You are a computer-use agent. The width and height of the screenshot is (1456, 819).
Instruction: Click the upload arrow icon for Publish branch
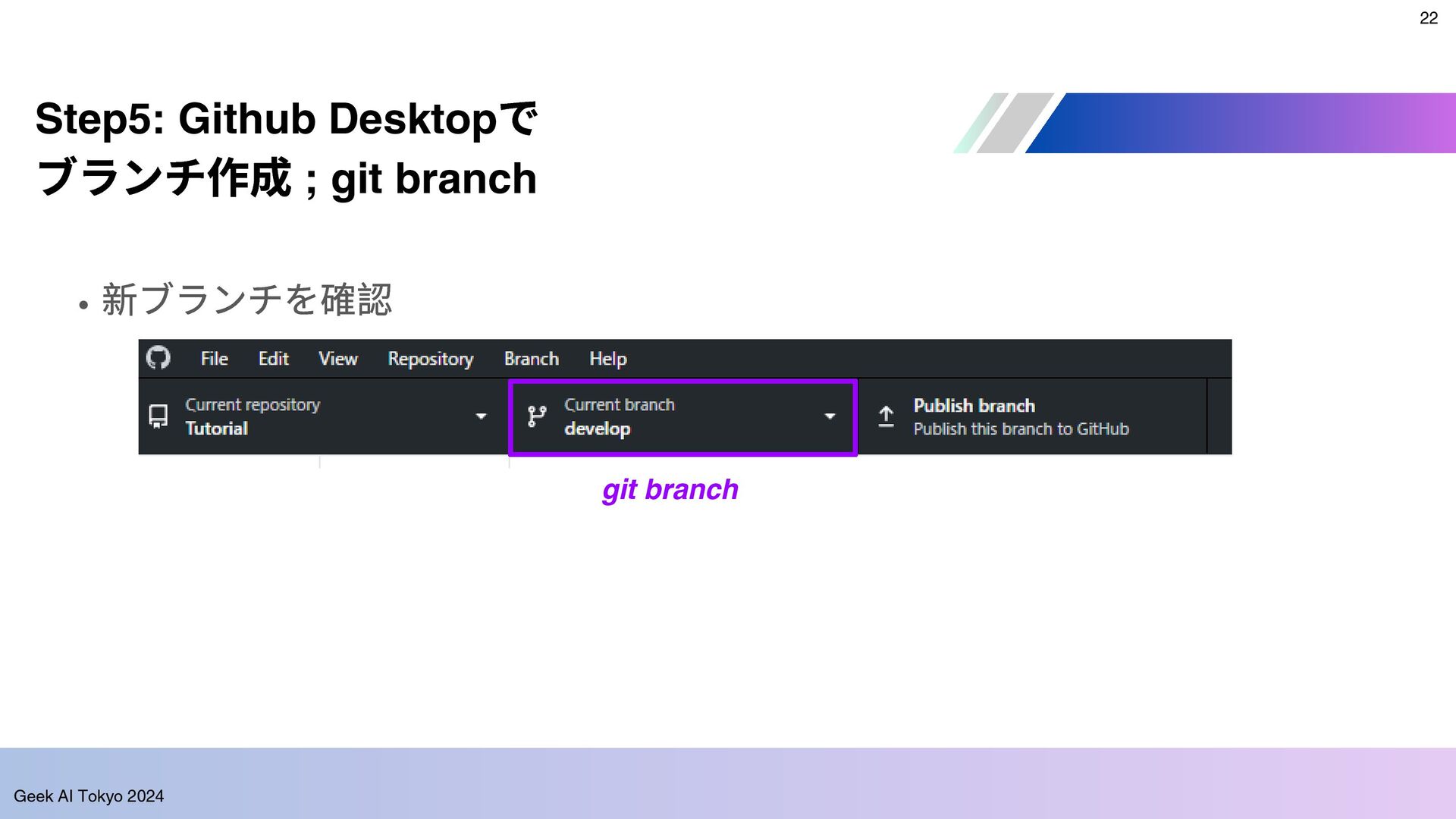(886, 416)
